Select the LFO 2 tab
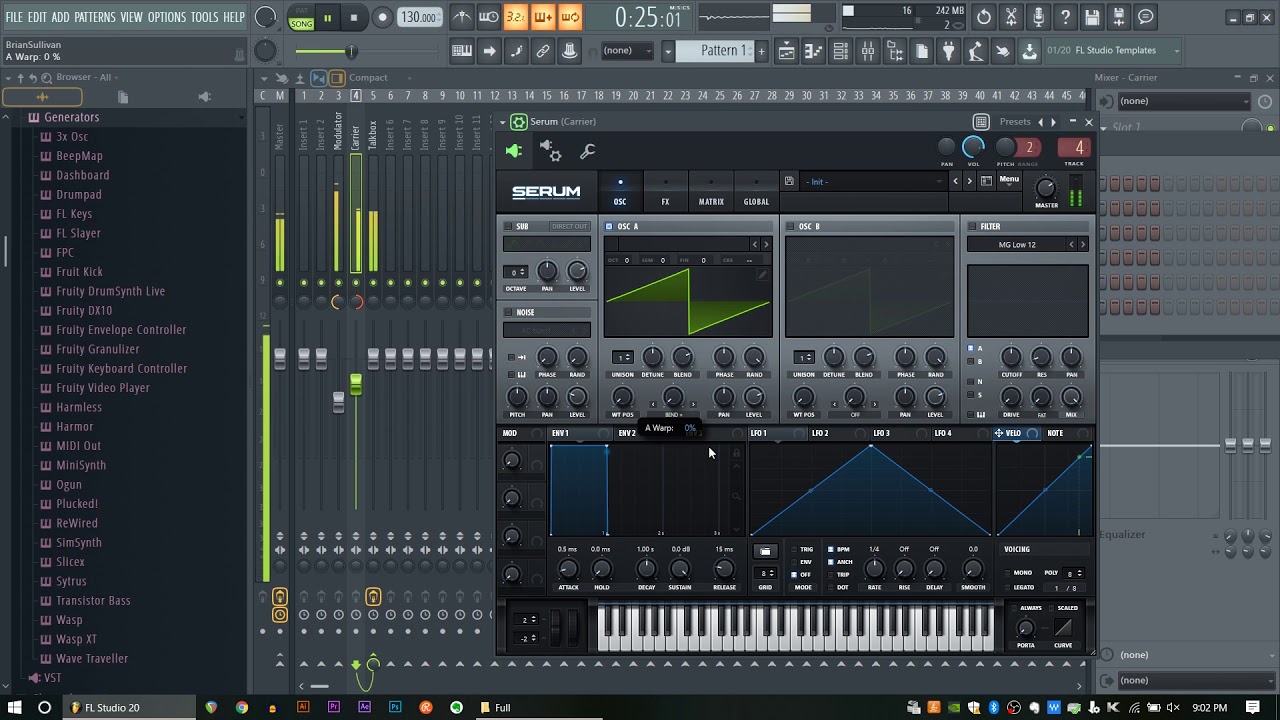1280x720 pixels. pyautogui.click(x=820, y=433)
